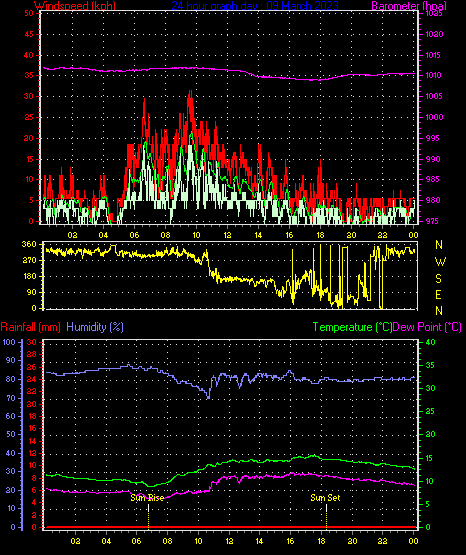Click 50 on the humidity axis

(x=11, y=434)
